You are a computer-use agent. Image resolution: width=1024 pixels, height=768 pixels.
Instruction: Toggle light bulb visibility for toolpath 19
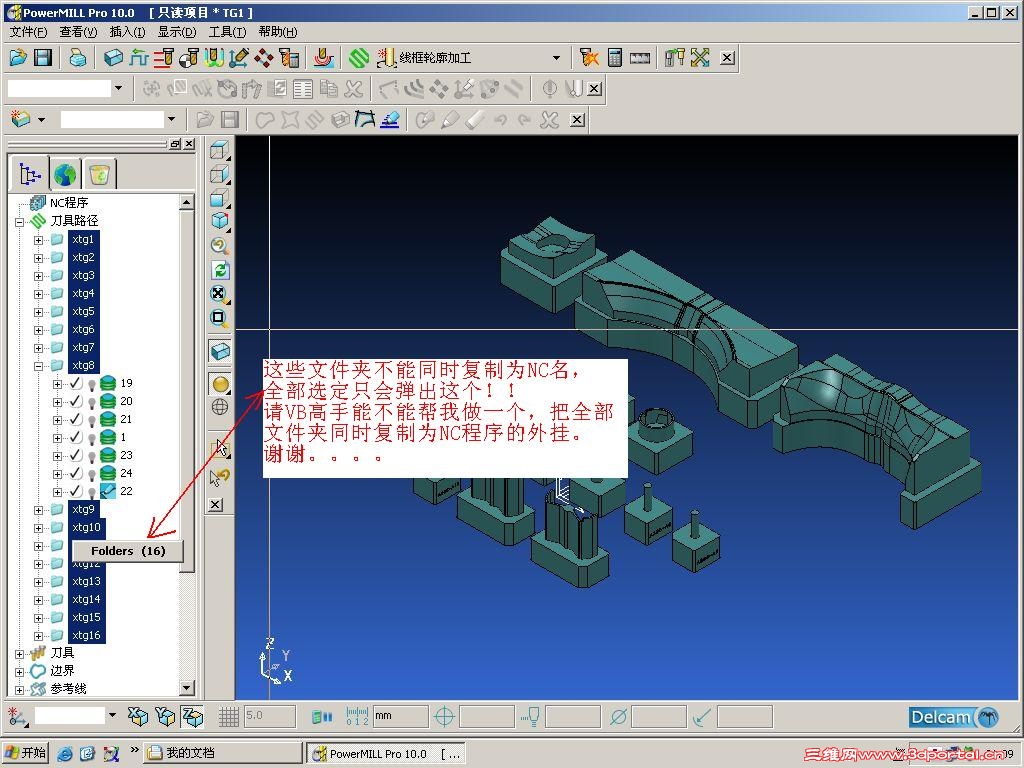[x=92, y=384]
